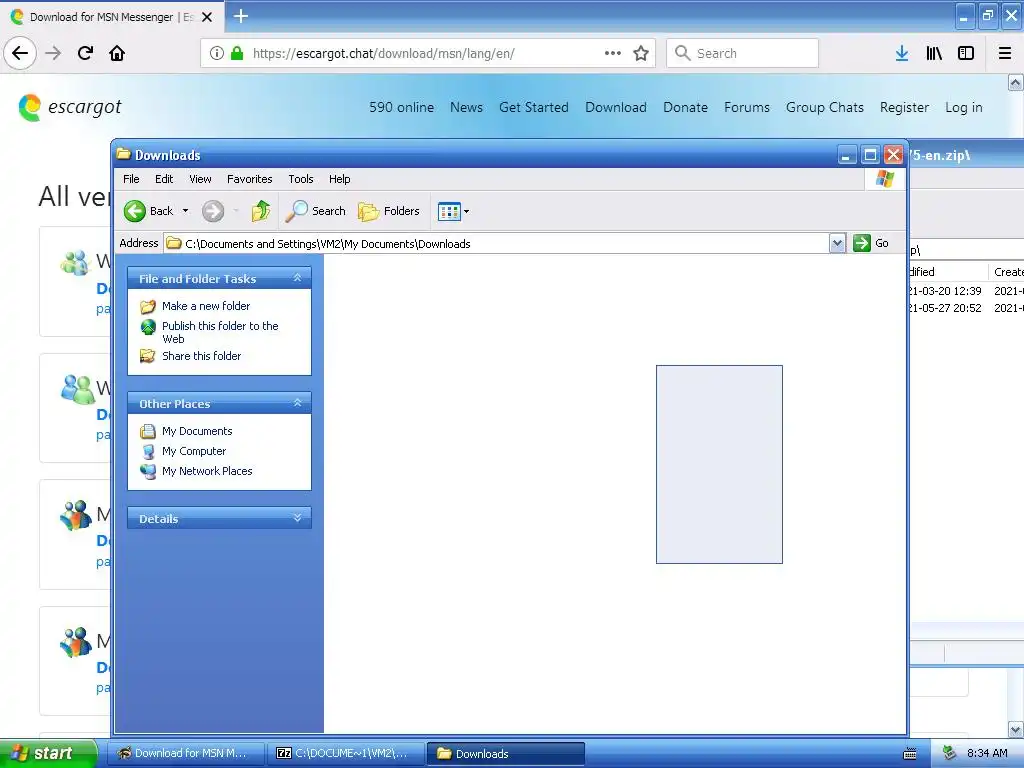Click the Firefox back arrow button

20,53
